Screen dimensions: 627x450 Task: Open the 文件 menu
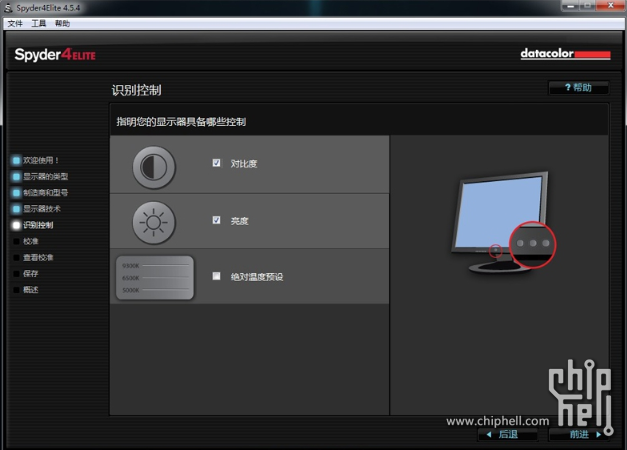coord(15,24)
